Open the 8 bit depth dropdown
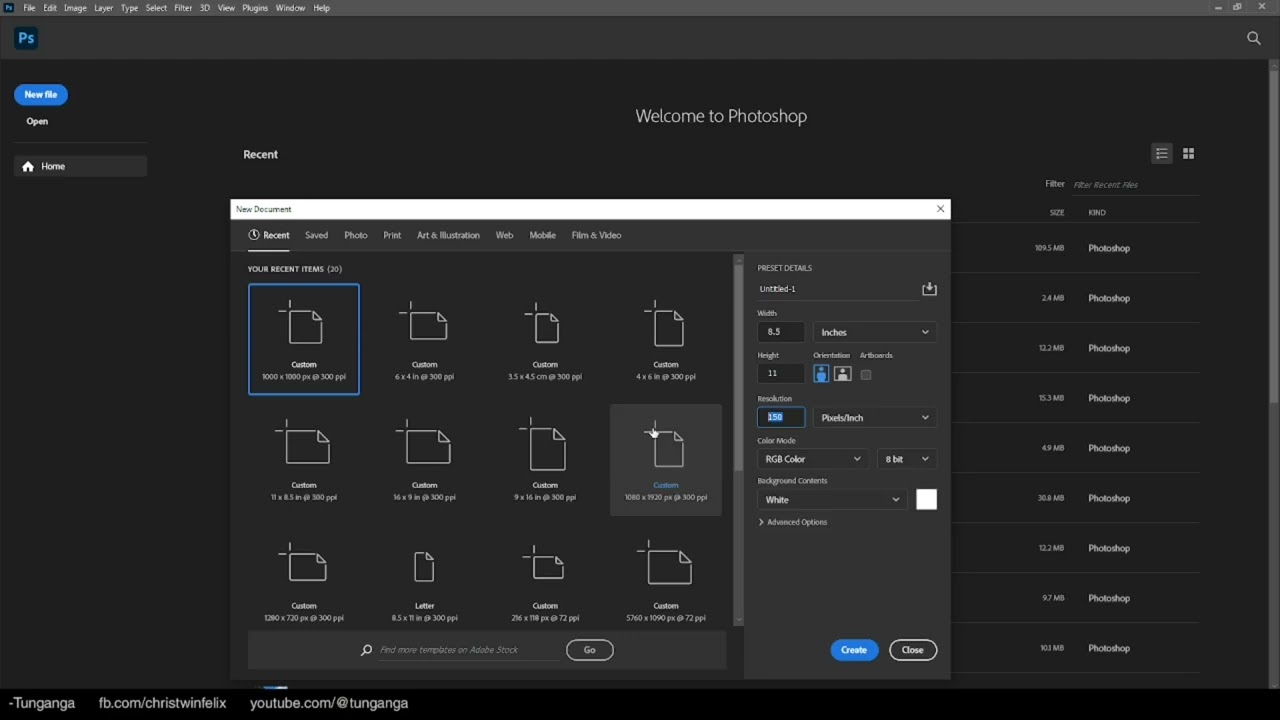The width and height of the screenshot is (1280, 720). click(906, 459)
